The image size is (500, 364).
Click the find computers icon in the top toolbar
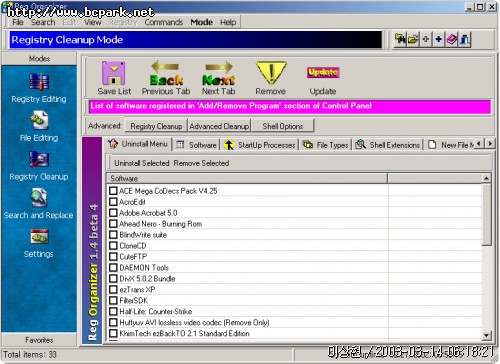coord(400,40)
